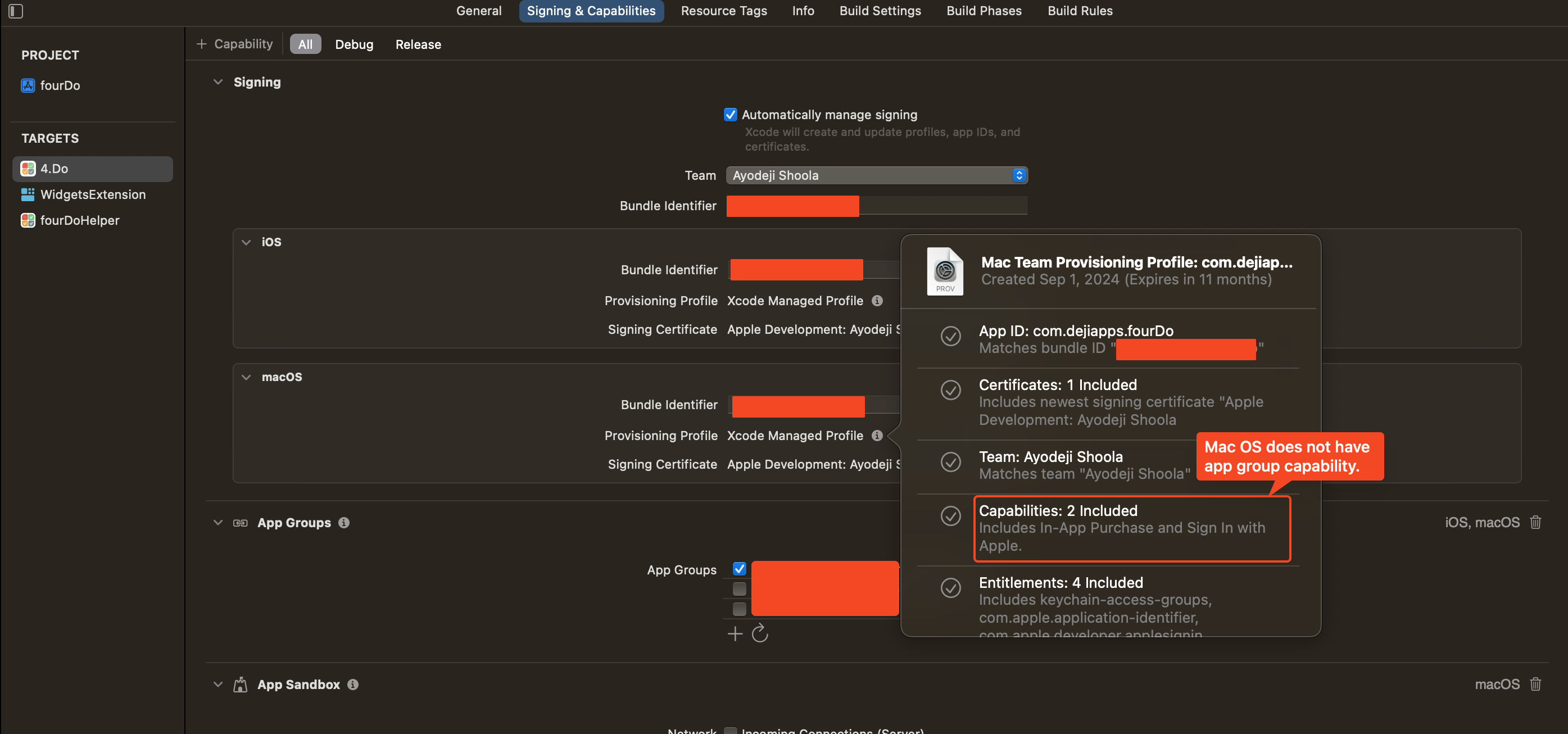The height and width of the screenshot is (734, 1568).
Task: Click the App Groups link icon
Action: 241,523
